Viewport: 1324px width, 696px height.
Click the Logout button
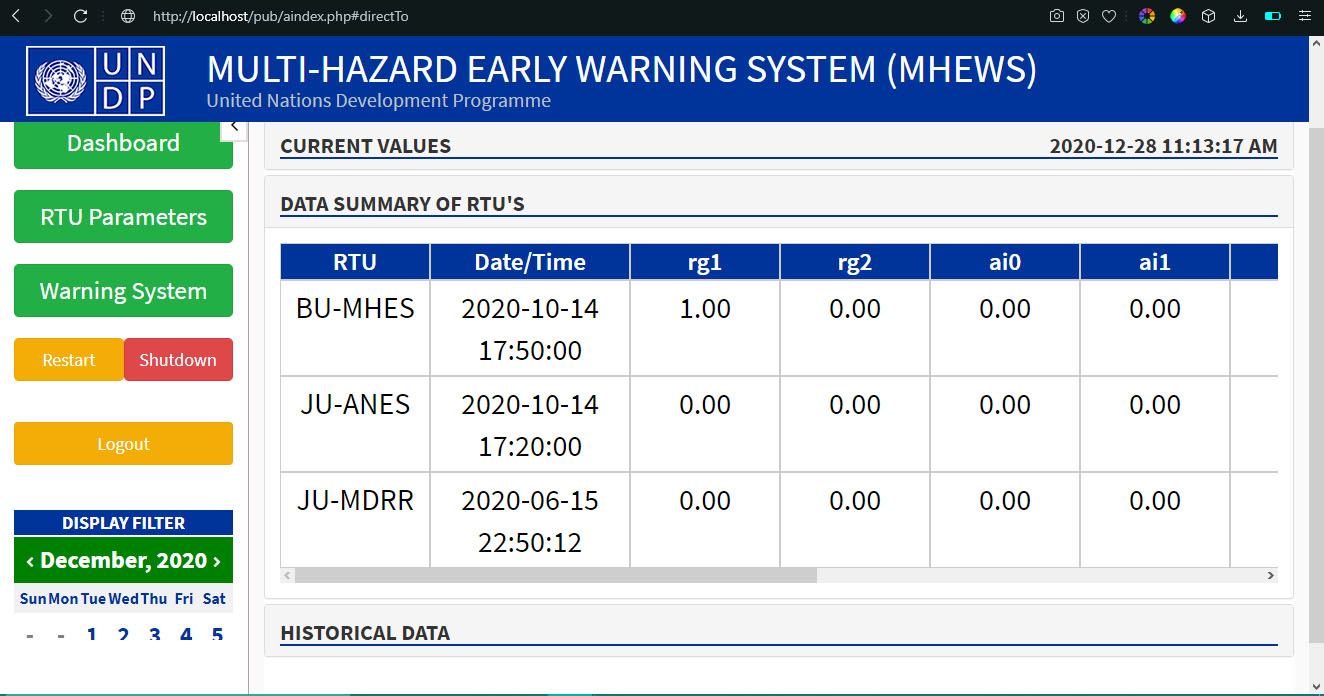(x=123, y=444)
